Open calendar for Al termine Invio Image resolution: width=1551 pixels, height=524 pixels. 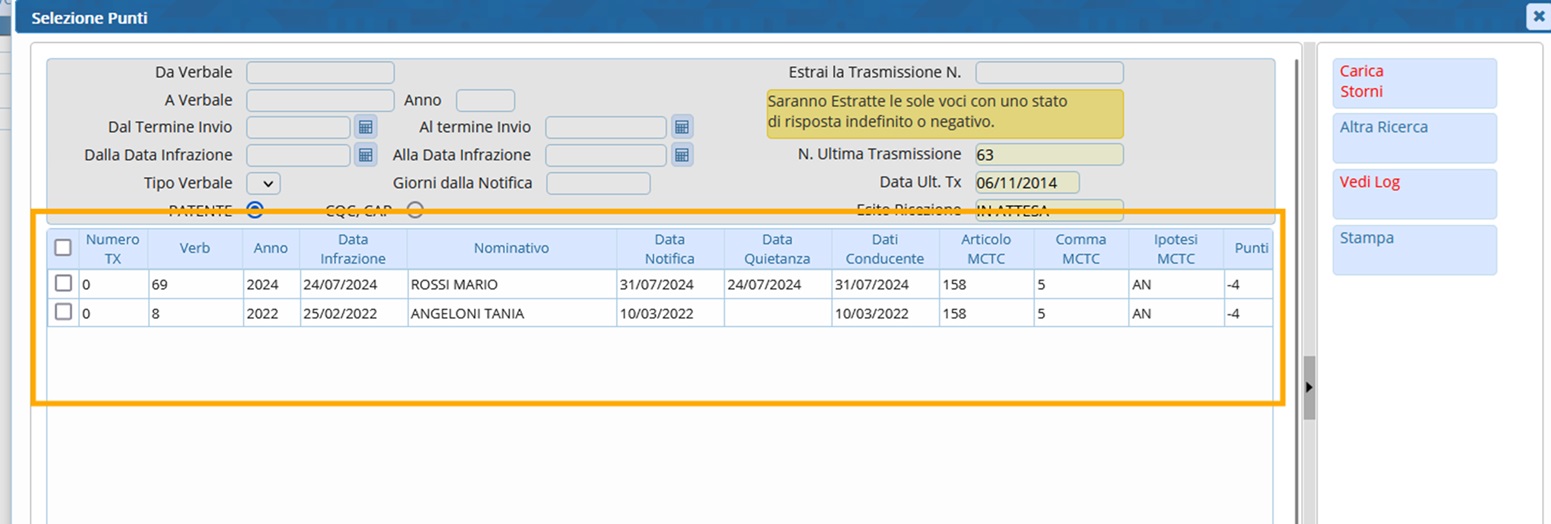[682, 127]
